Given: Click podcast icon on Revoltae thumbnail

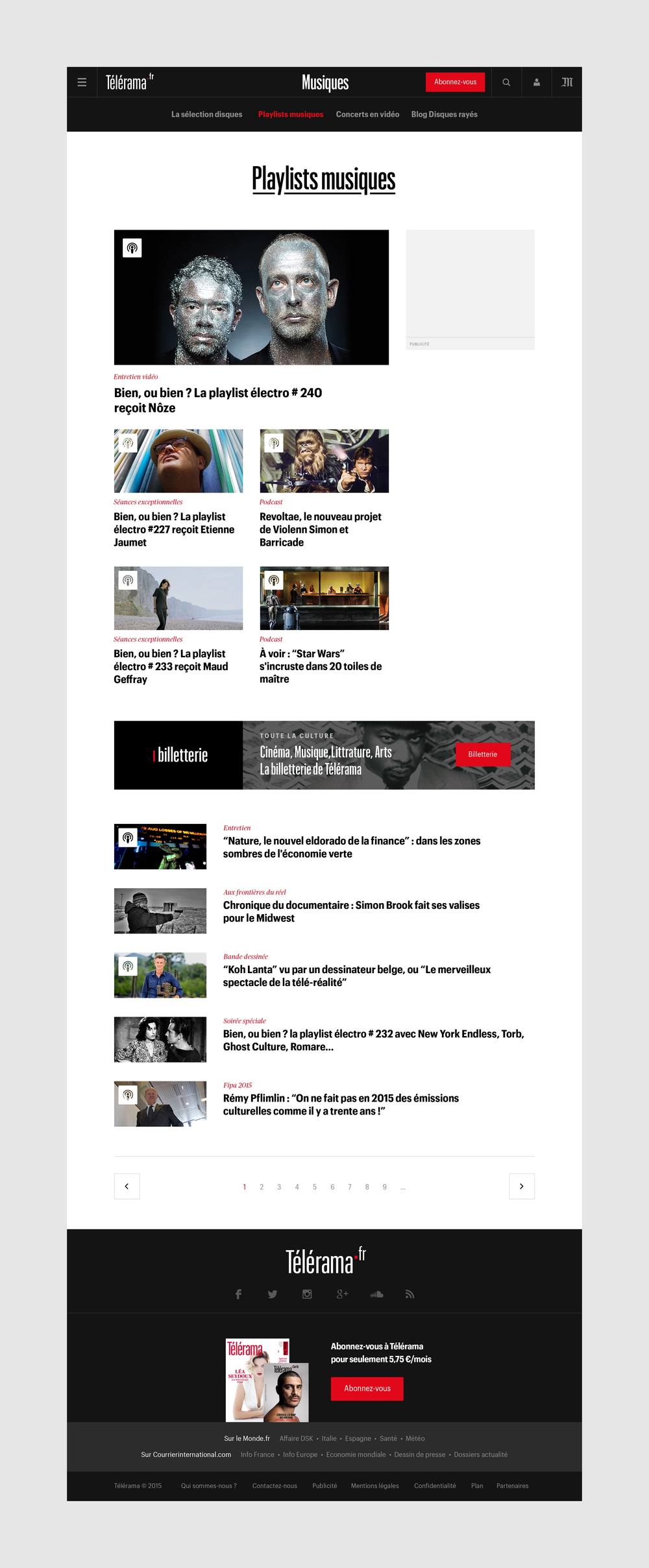Looking at the screenshot, I should coord(275,443).
